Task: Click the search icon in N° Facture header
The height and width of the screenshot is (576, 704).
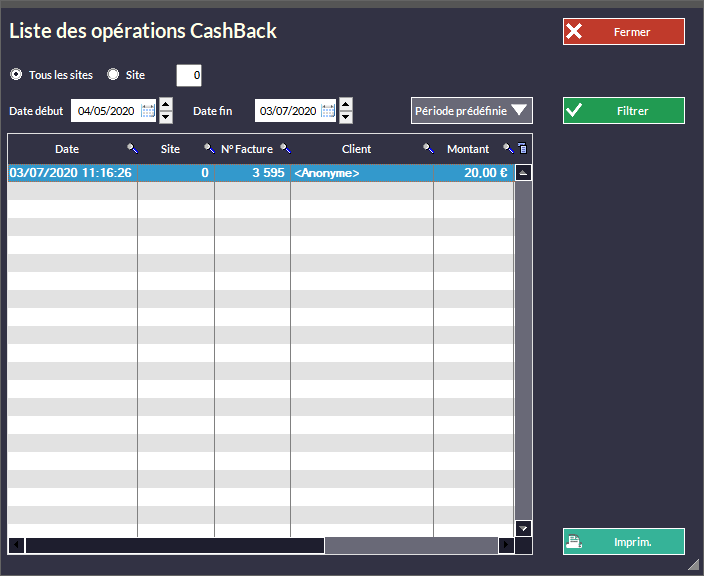Action: click(x=285, y=149)
